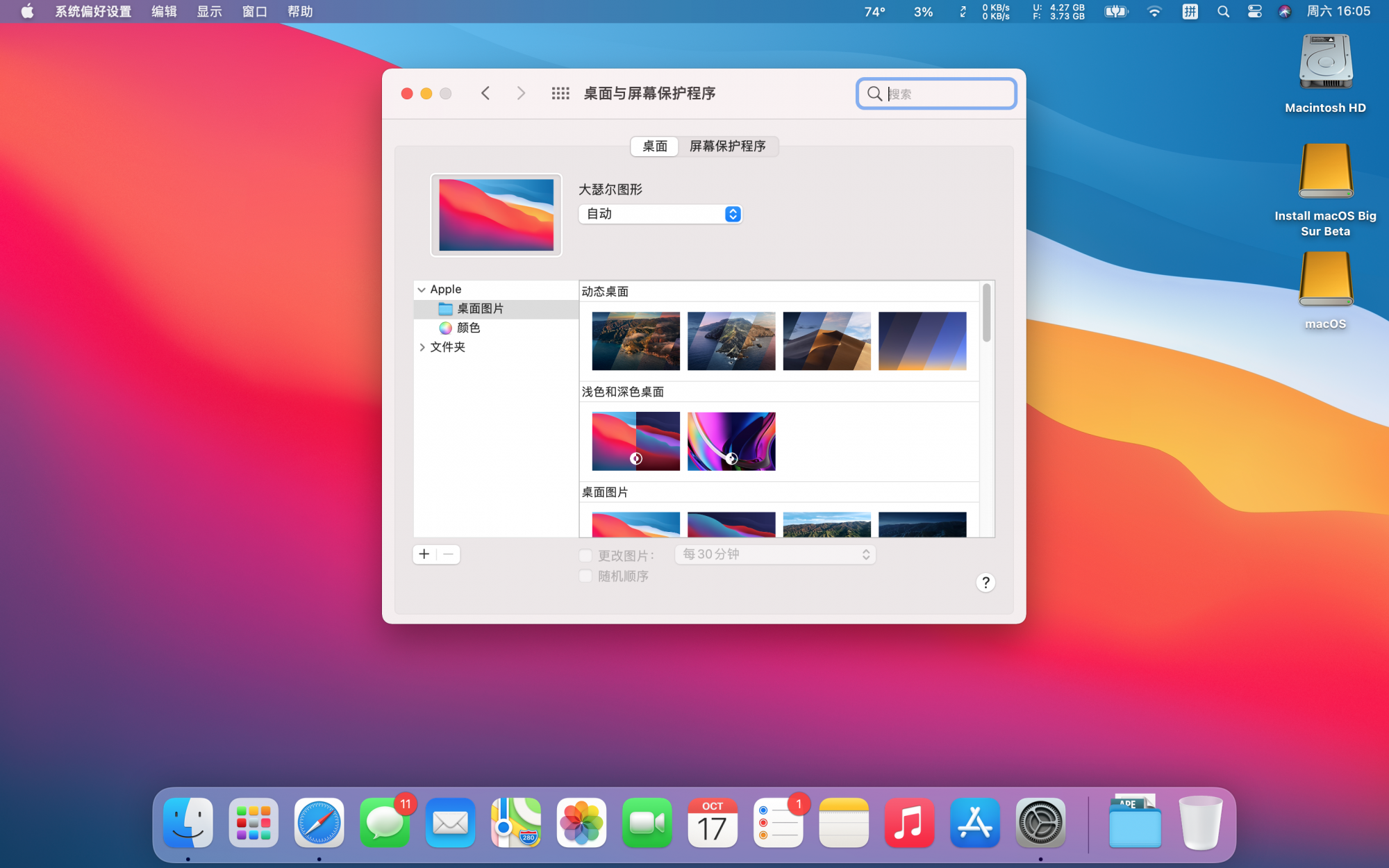Choose Catalina island dynamic wallpaper

pos(731,341)
